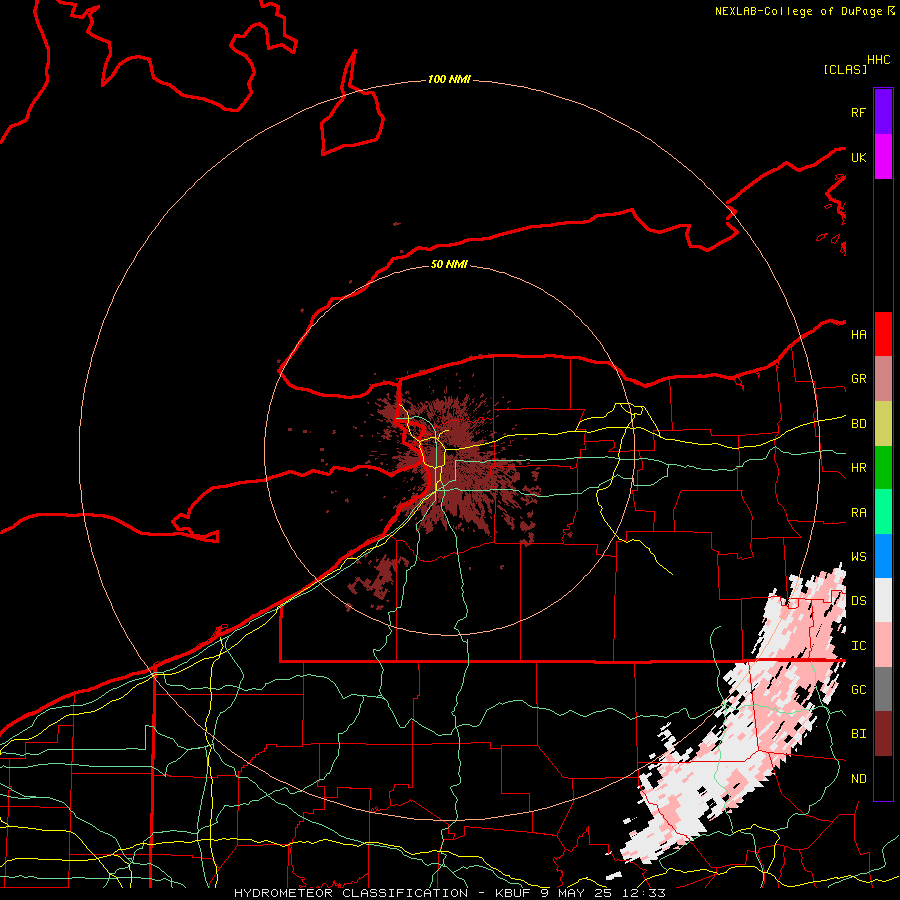900x900 pixels.
Task: Click the IC pink legend swatch
Action: [883, 645]
